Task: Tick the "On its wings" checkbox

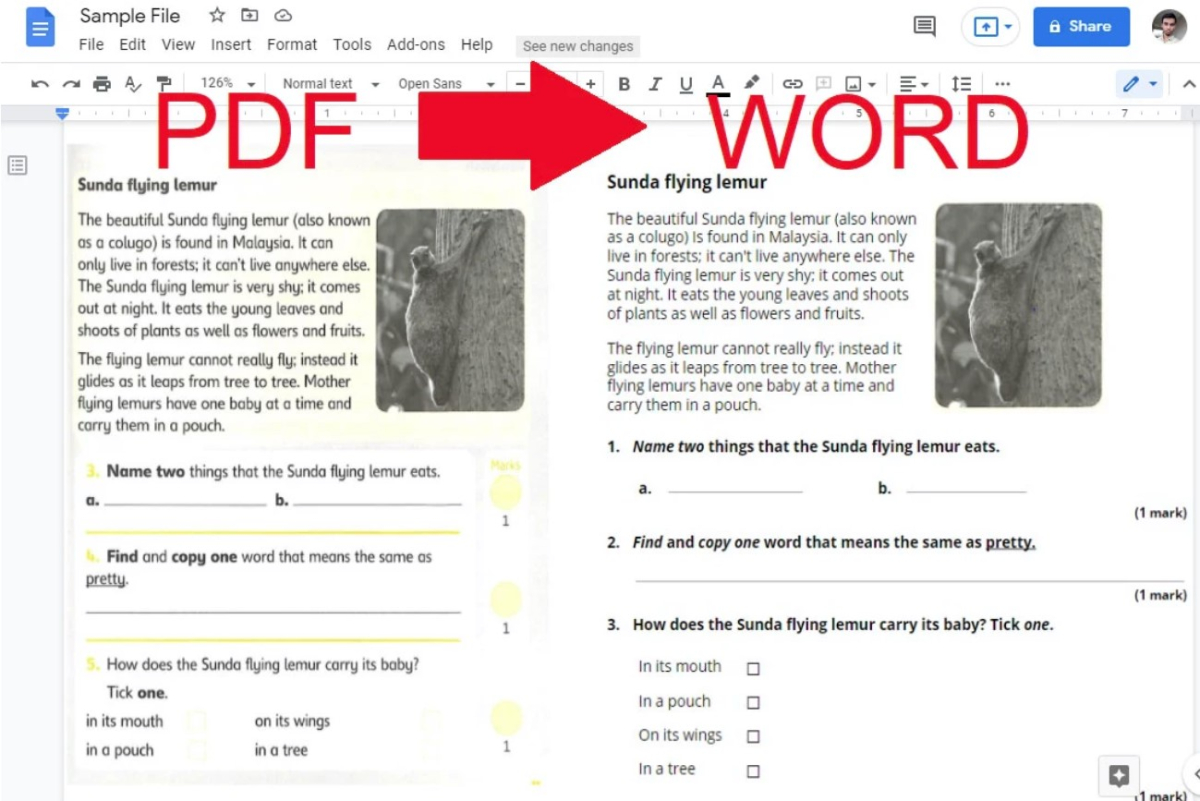Action: [753, 737]
